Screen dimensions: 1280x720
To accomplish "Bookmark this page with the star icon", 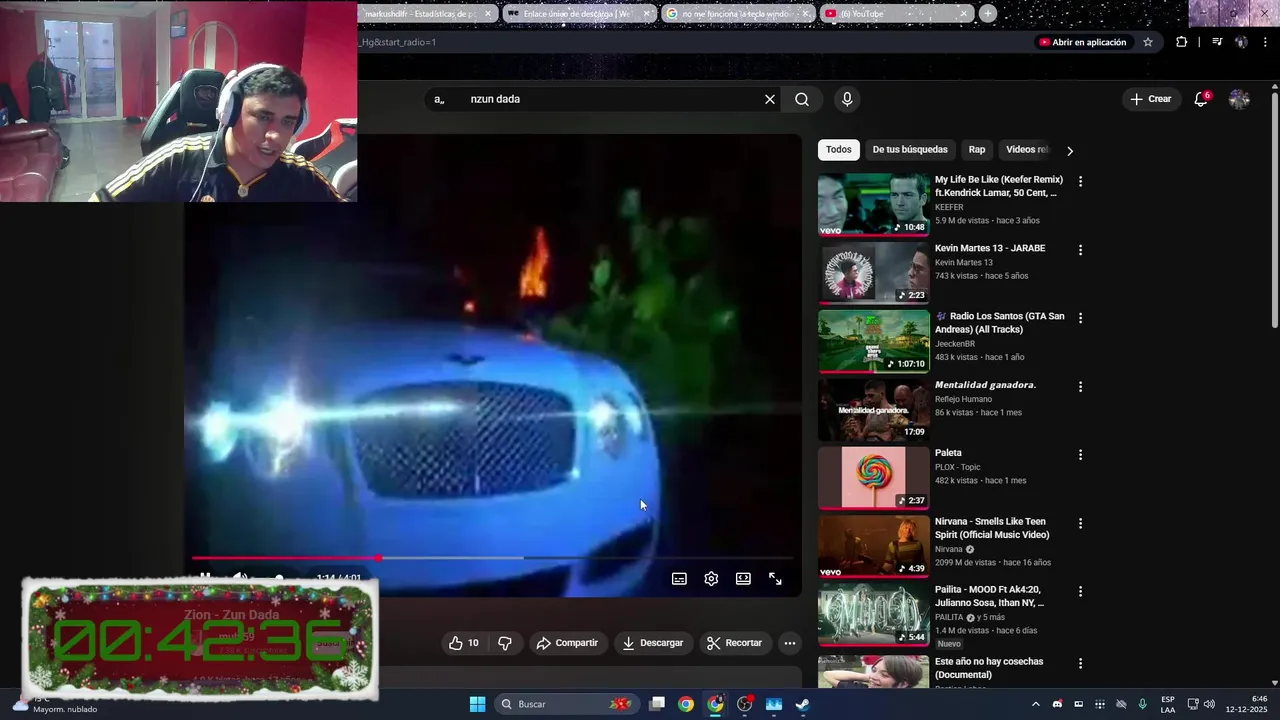I will pos(1148,42).
